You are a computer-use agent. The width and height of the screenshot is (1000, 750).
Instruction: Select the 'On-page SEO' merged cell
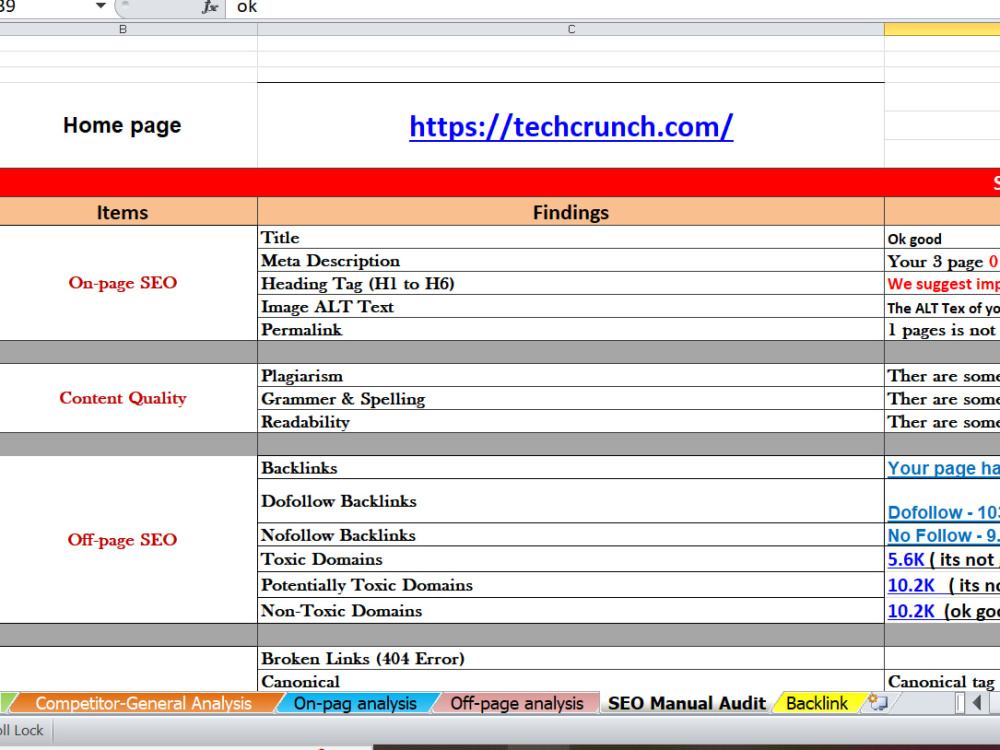pos(122,283)
